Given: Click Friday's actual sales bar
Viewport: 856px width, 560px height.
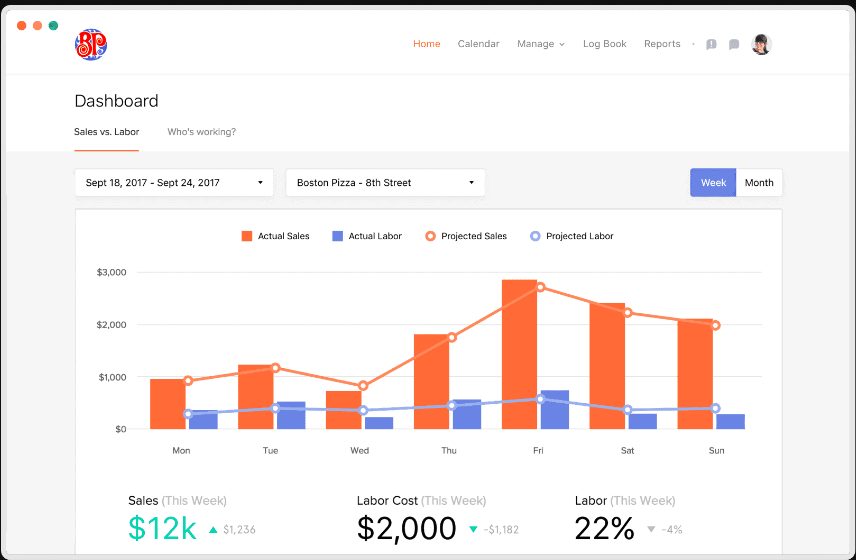Looking at the screenshot, I should pos(519,355).
